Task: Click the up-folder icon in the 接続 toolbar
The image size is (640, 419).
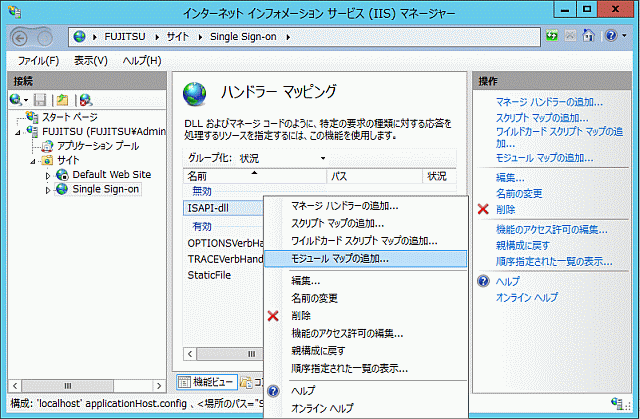Action: coord(62,100)
